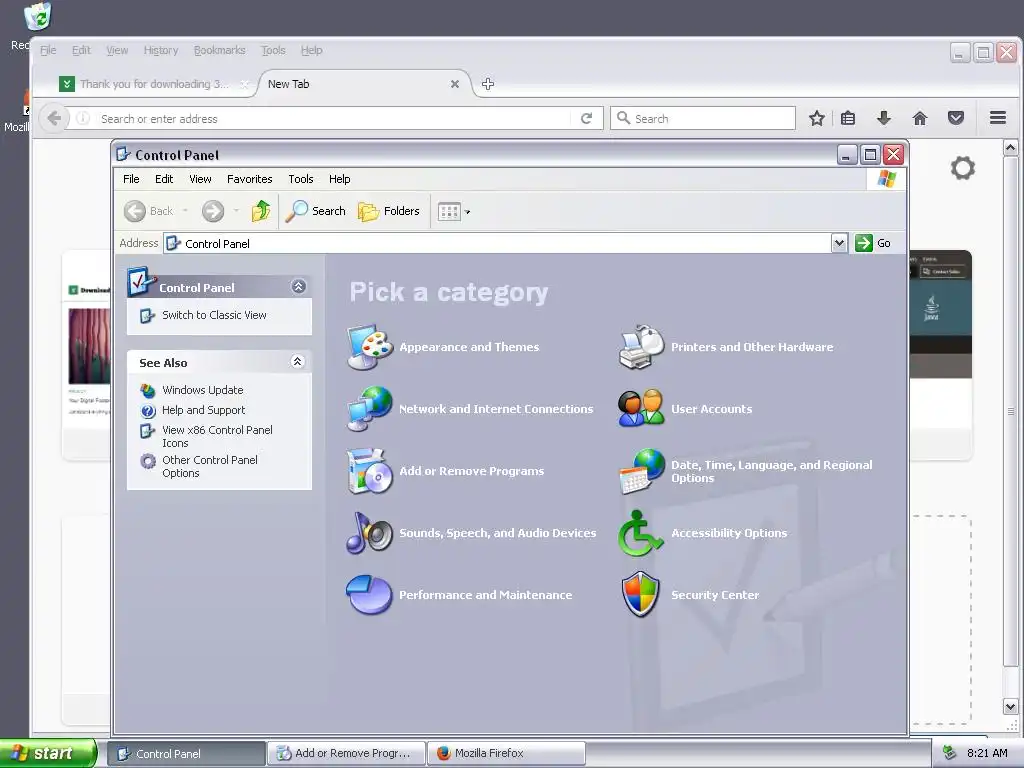Click Firefox address bar field
Image resolution: width=1024 pixels, height=768 pixels.
coord(333,119)
